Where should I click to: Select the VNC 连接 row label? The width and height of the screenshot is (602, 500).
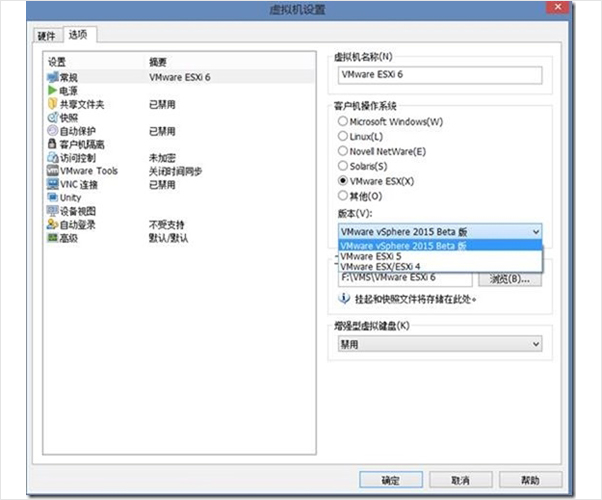coord(79,184)
